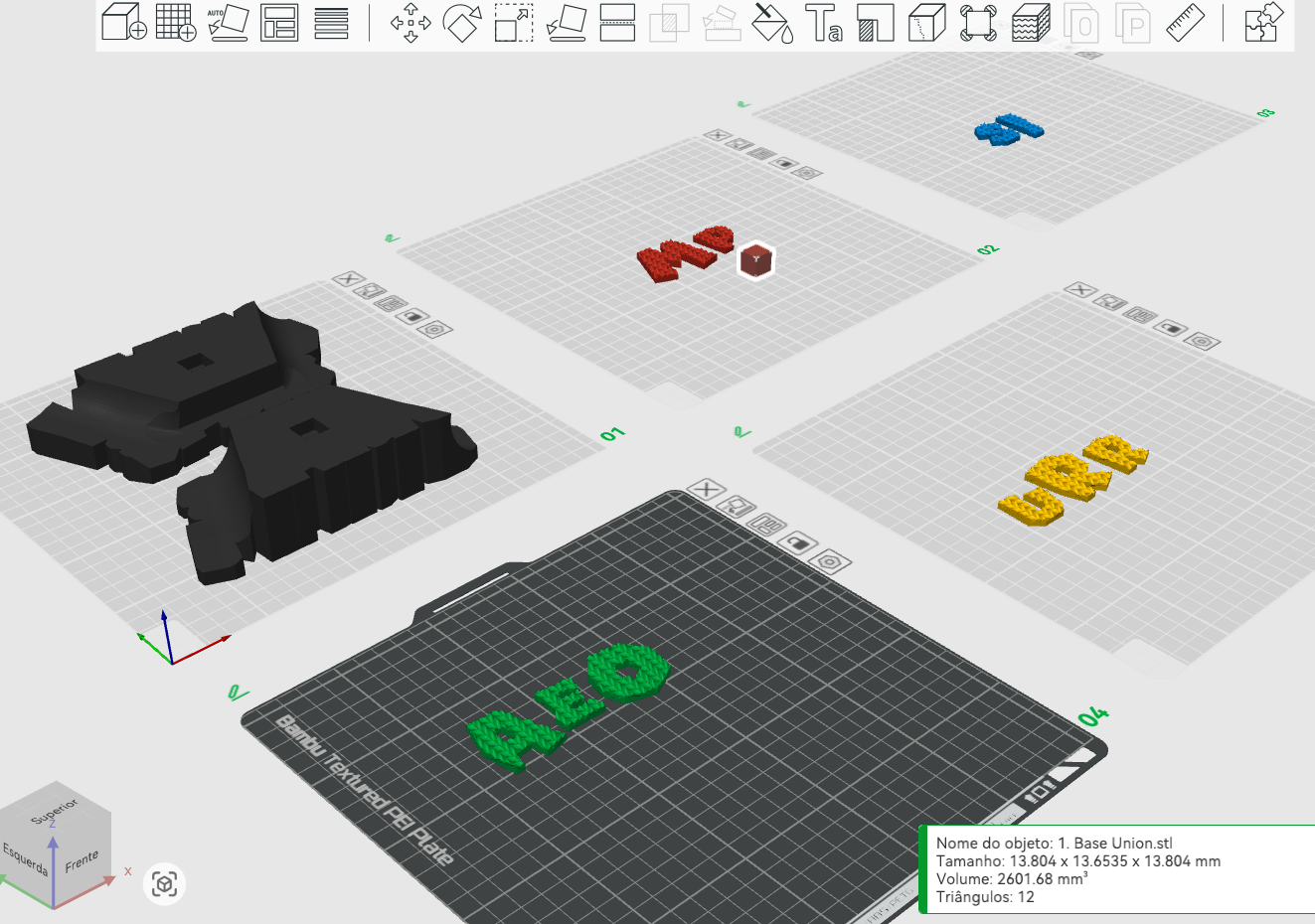
Task: Edit name of green AEO plate pencil icon
Action: (238, 693)
